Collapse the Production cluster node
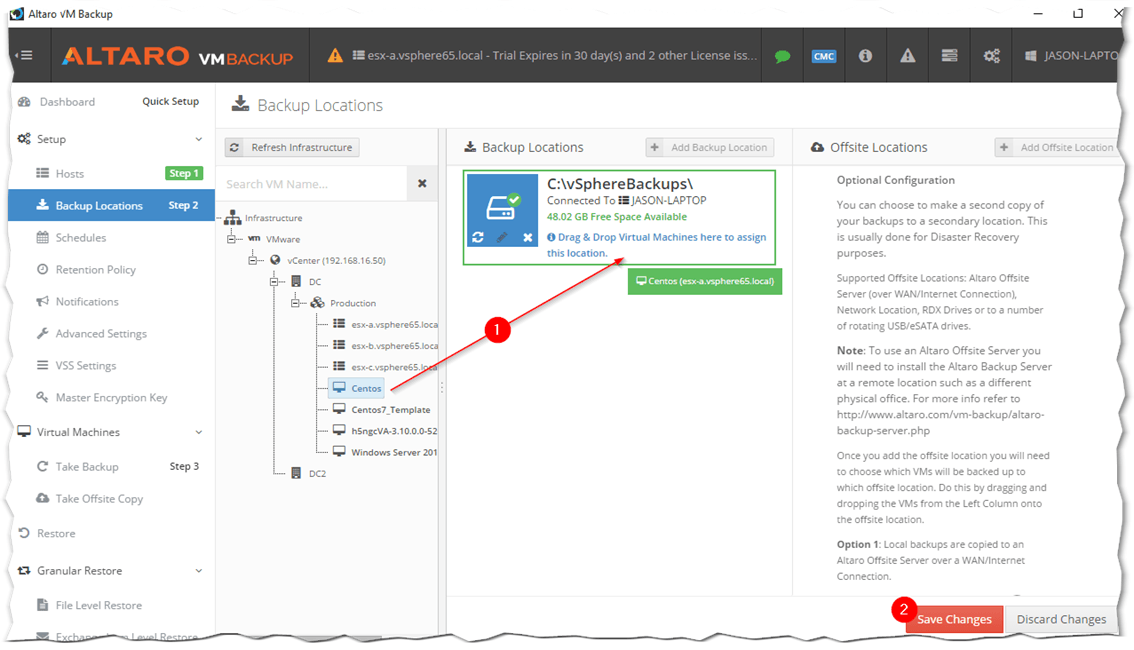Screen dimensions: 1134x650 (295, 303)
